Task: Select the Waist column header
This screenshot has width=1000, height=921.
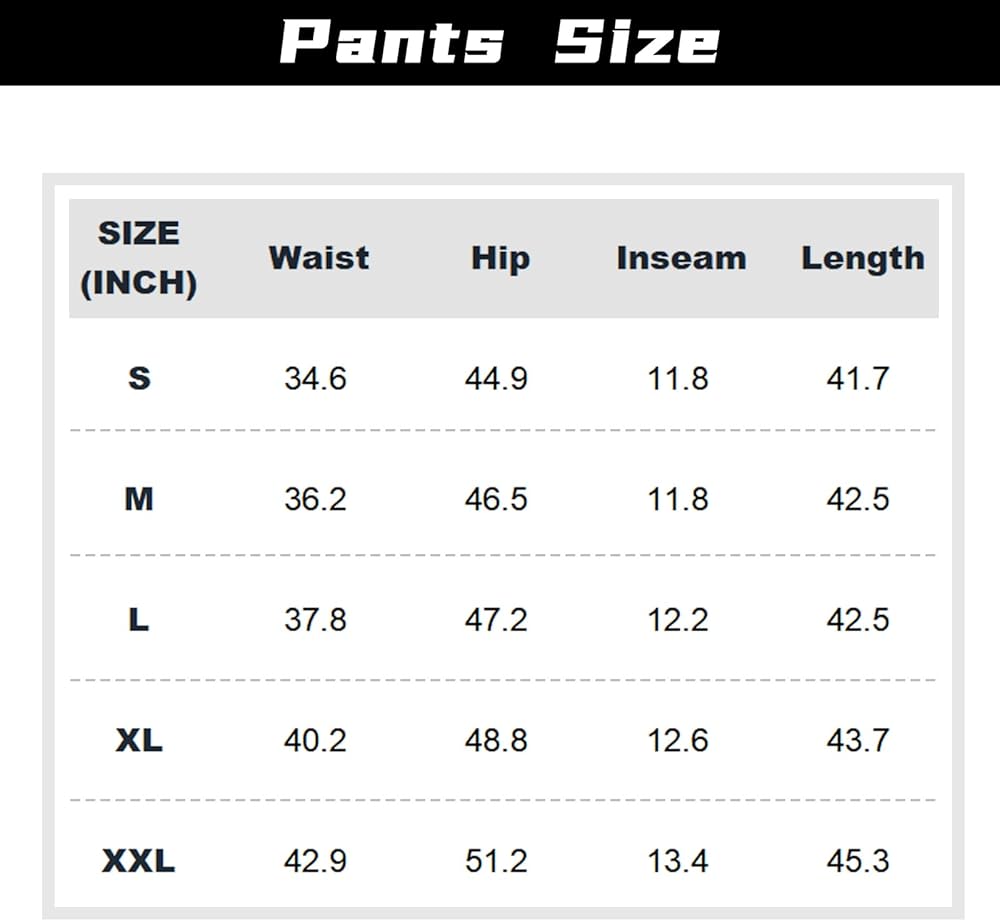Action: [x=319, y=258]
